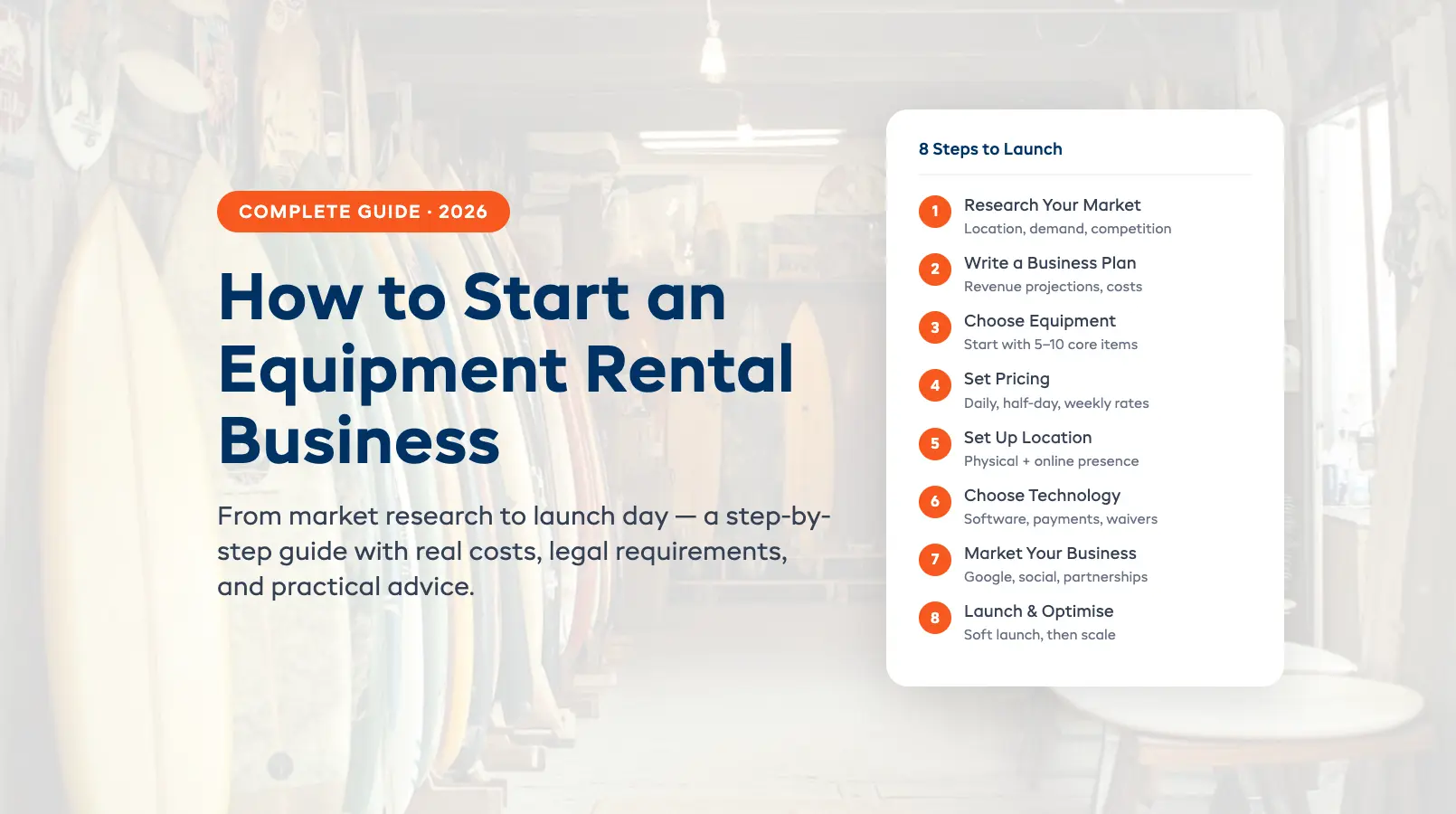Select the number 6 circle beside Choose Technology

coord(934,502)
